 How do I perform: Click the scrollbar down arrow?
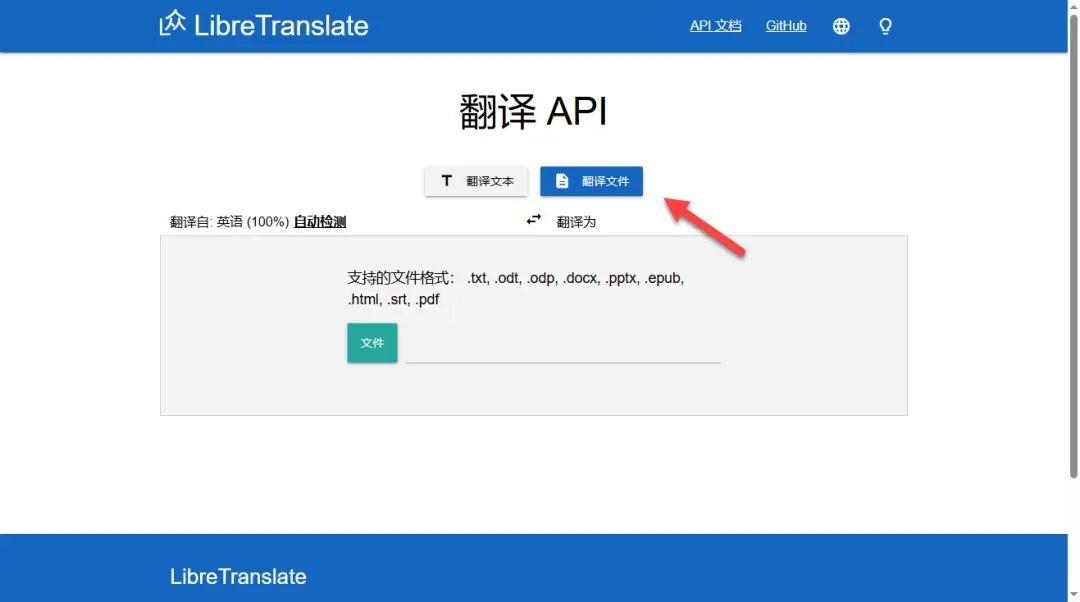(x=1073, y=594)
